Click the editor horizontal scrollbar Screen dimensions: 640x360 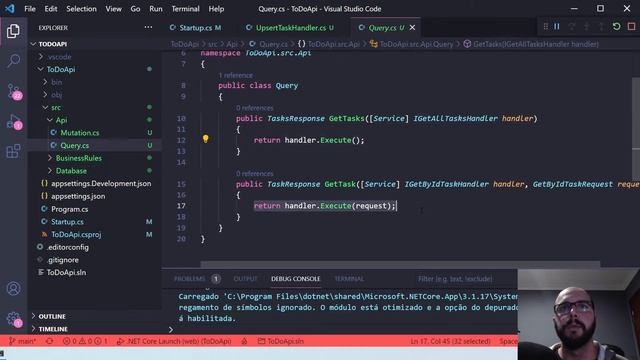400,264
